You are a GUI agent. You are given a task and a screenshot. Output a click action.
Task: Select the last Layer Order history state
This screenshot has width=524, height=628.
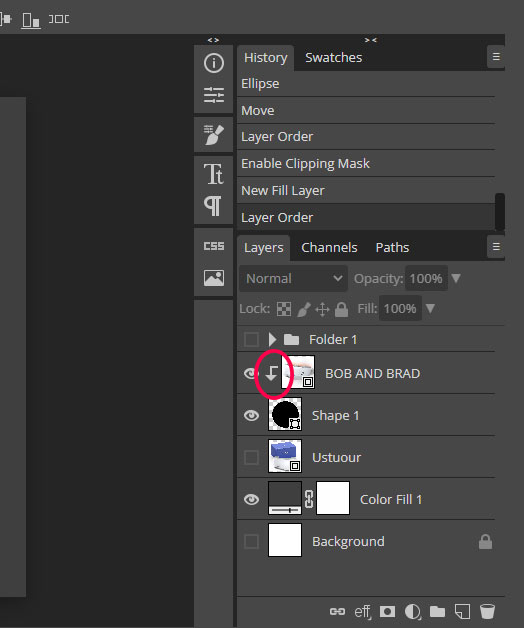[x=366, y=217]
